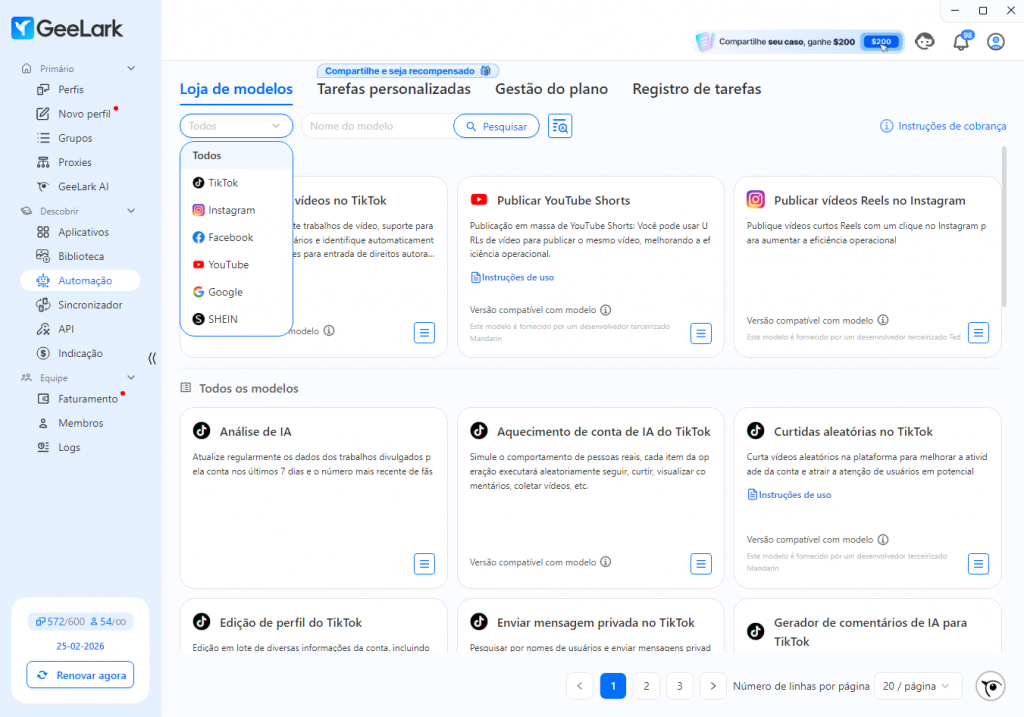Close the Todos platform dropdown
This screenshot has width=1024, height=717.
pyautogui.click(x=236, y=126)
